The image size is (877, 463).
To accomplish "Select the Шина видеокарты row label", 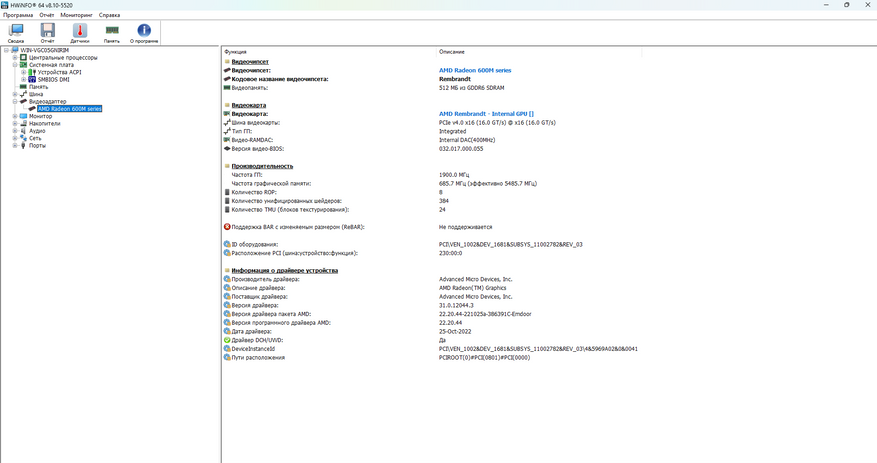I will point(256,122).
